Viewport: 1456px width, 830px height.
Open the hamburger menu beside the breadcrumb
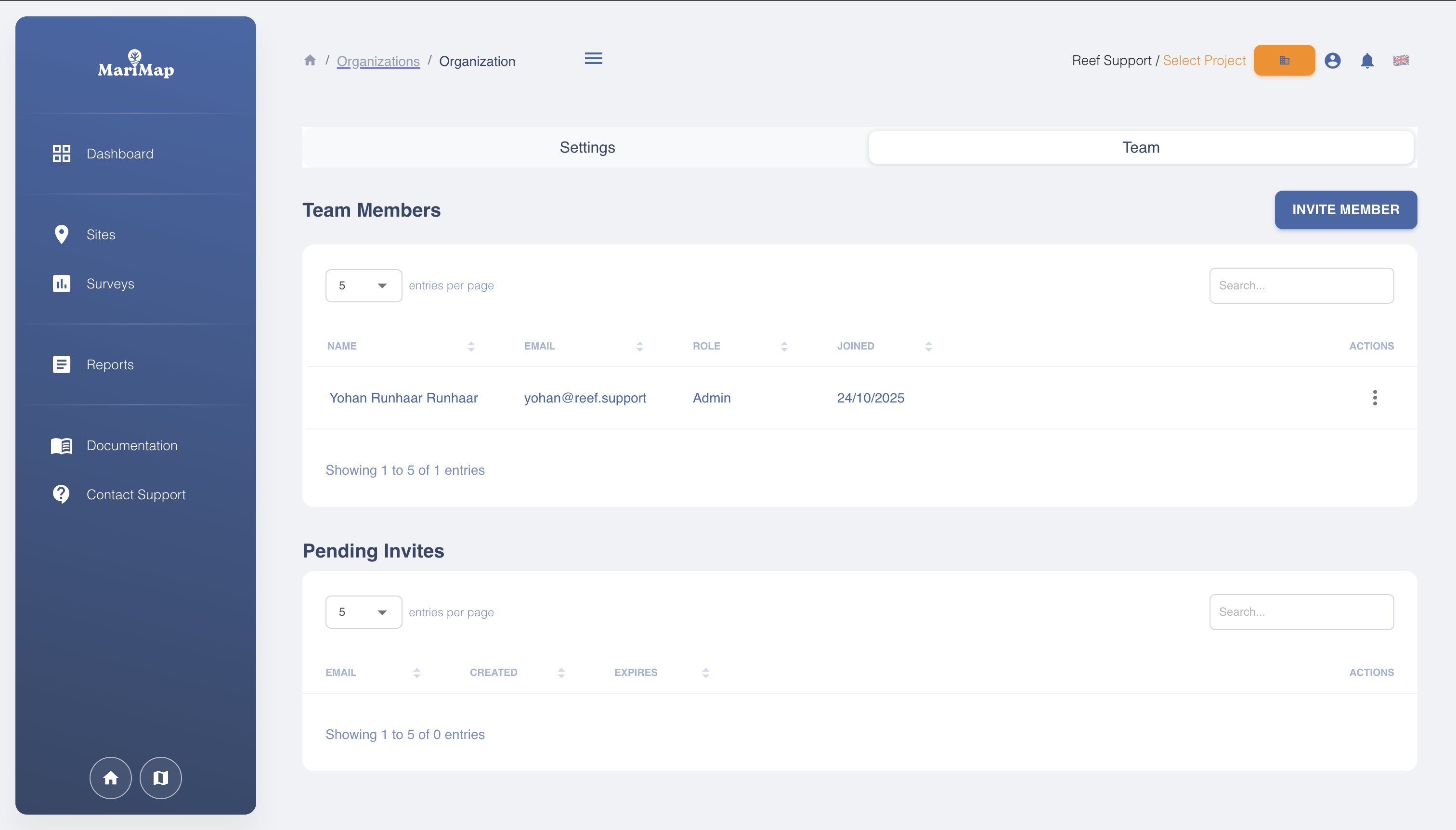(x=593, y=58)
